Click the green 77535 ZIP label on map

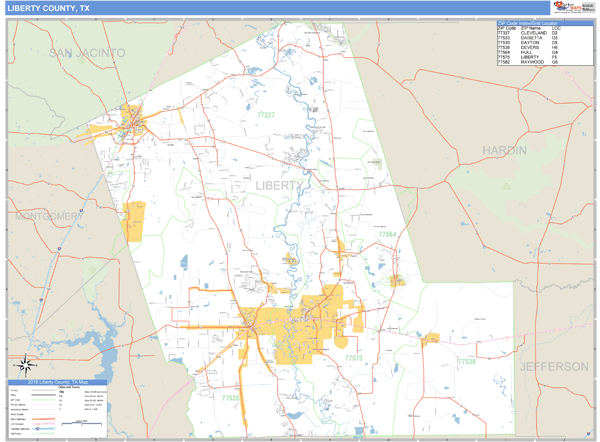pos(230,398)
